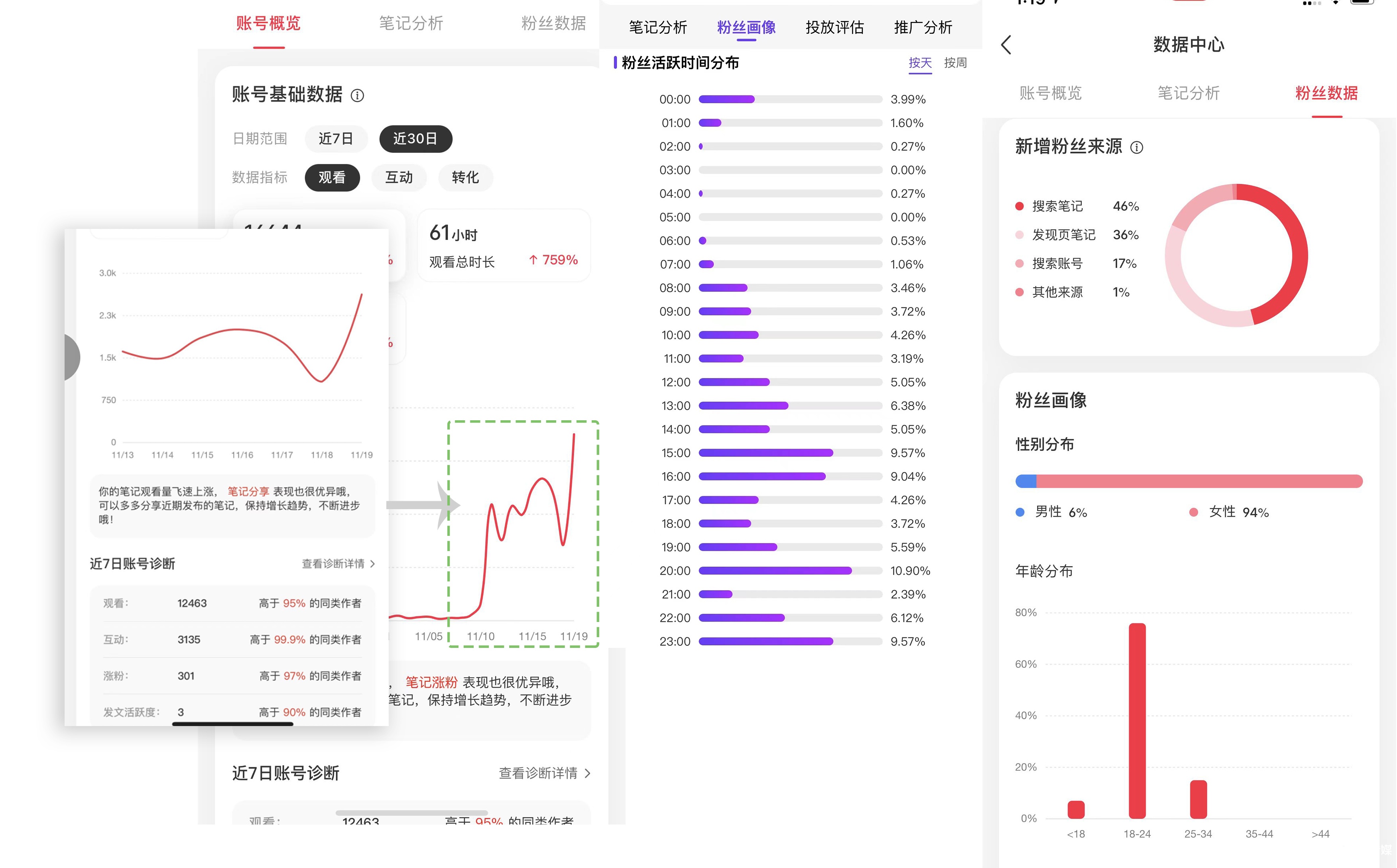1397x868 pixels.
Task: Click blue 男性 legend dot
Action: coord(1020,512)
